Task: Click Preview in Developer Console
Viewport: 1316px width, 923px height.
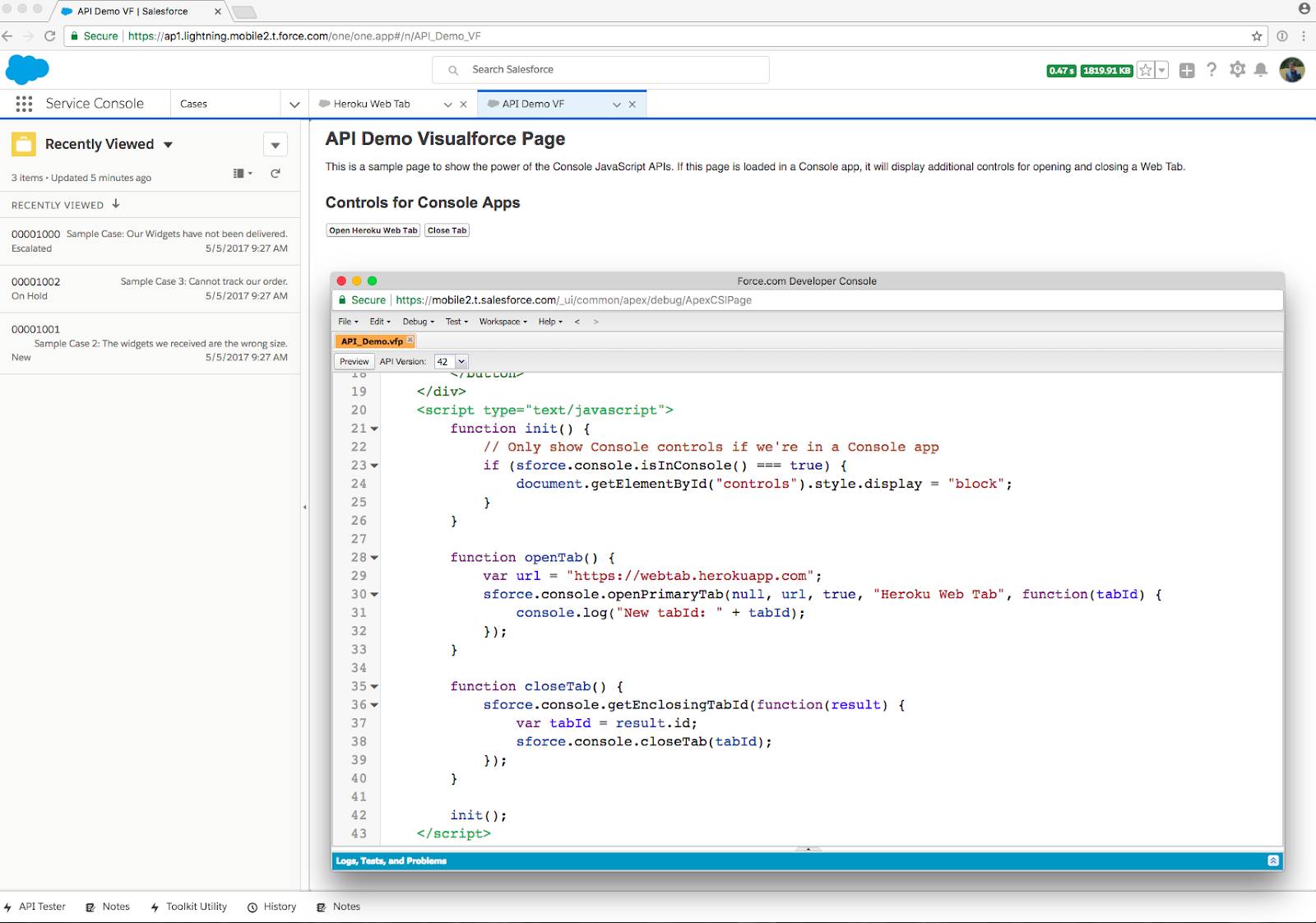Action: [354, 361]
